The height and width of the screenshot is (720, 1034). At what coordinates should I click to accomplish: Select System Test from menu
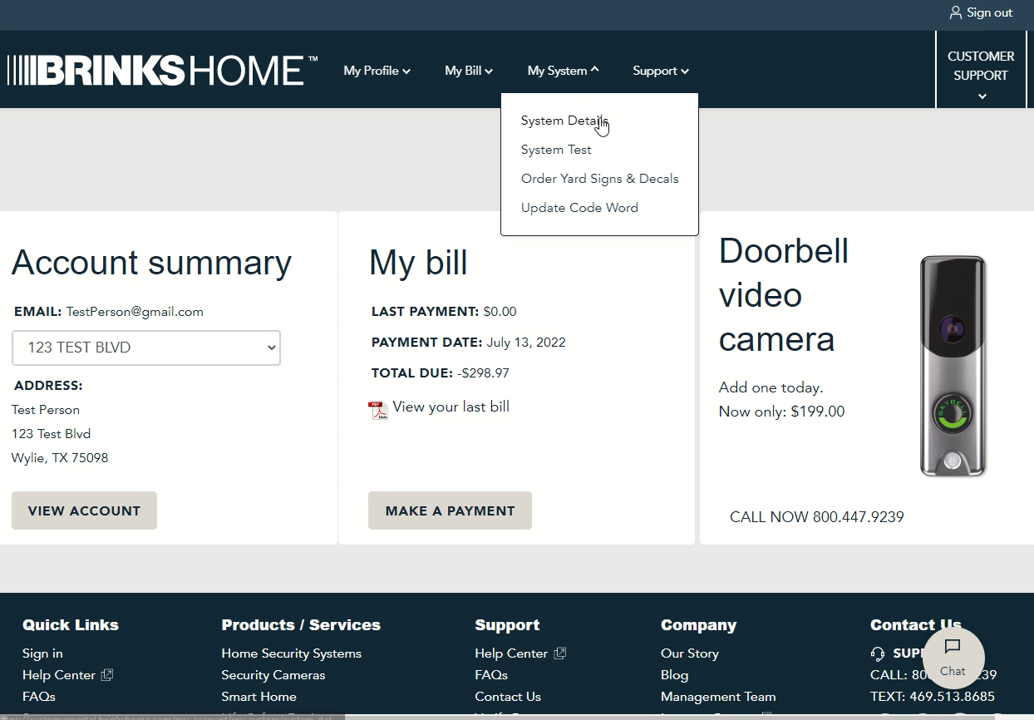click(556, 150)
